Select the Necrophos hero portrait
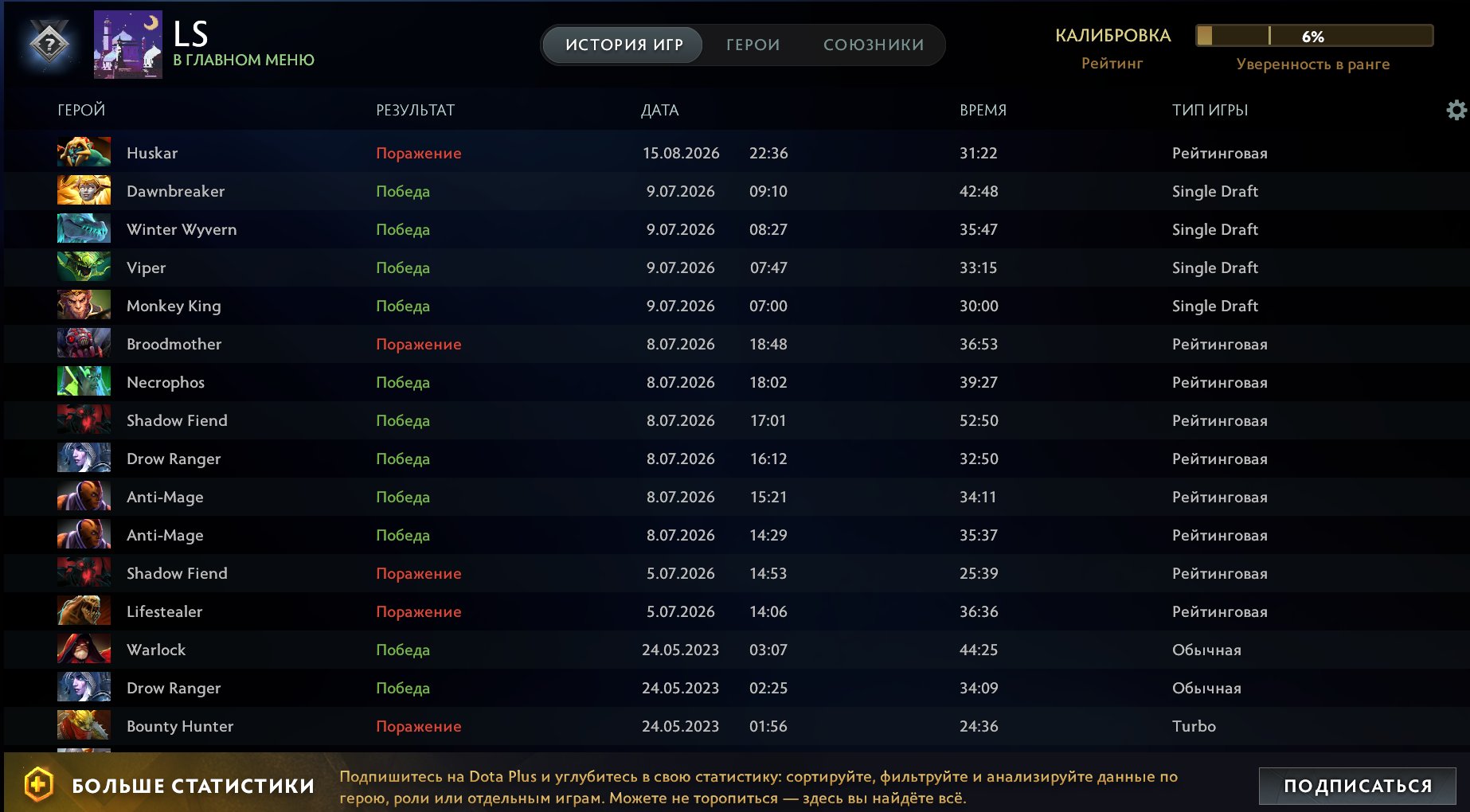This screenshot has height=812, width=1470. point(84,381)
